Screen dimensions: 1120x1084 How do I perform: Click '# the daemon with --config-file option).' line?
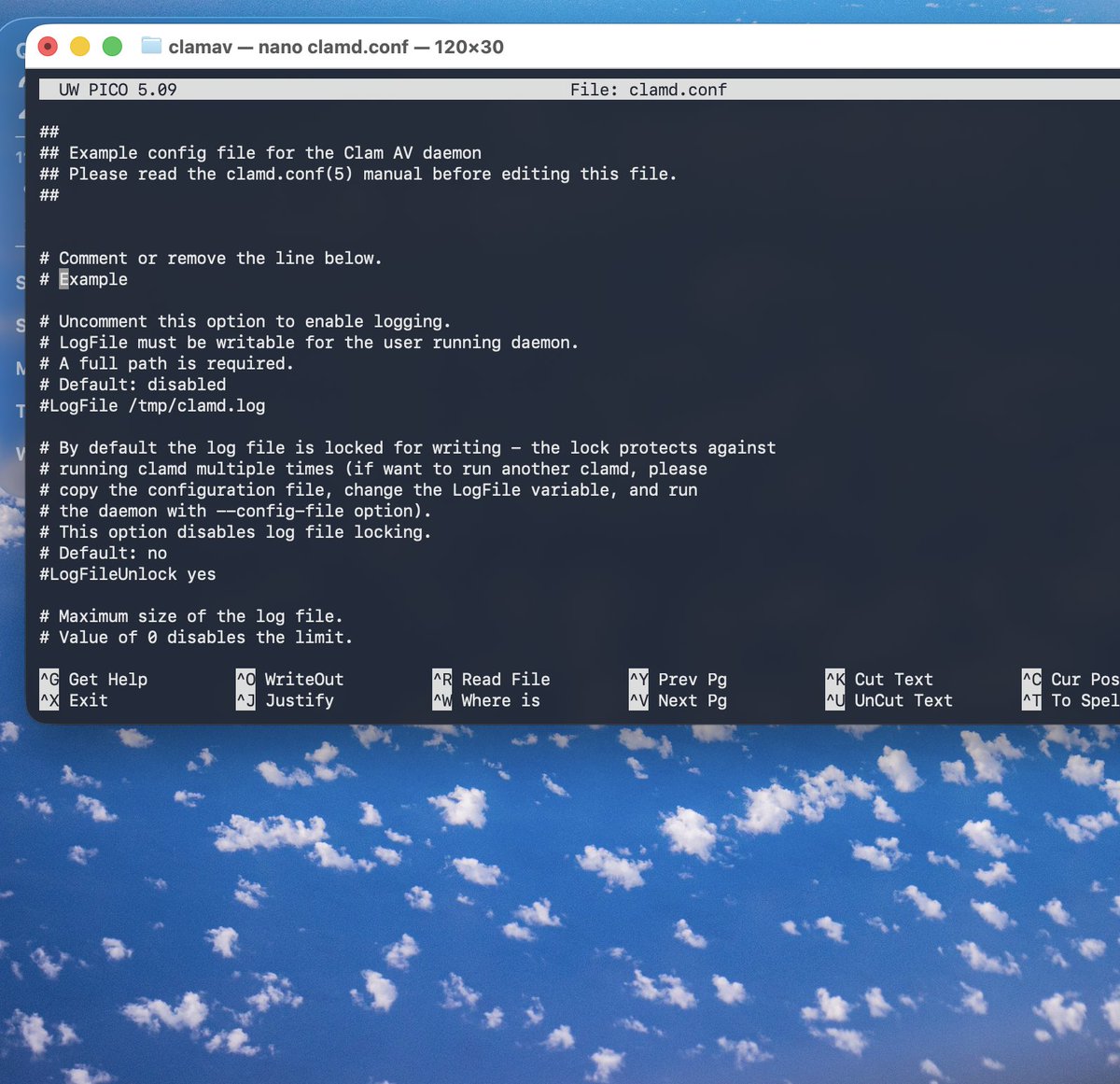[235, 511]
